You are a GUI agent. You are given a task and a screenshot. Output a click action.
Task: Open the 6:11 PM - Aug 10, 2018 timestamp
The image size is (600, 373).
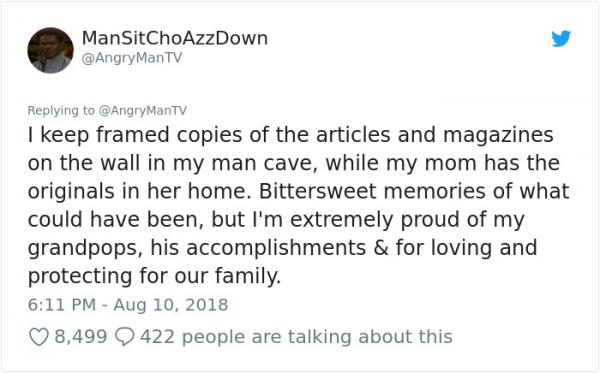tap(128, 305)
